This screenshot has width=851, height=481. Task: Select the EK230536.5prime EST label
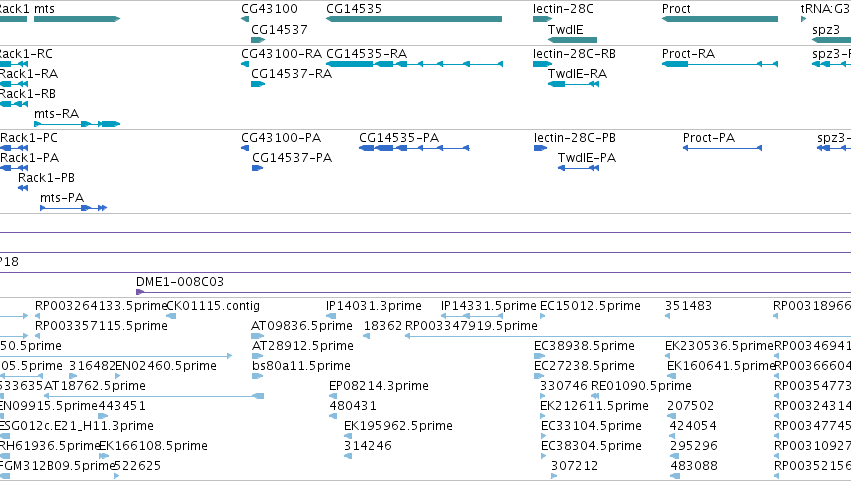[x=719, y=346]
